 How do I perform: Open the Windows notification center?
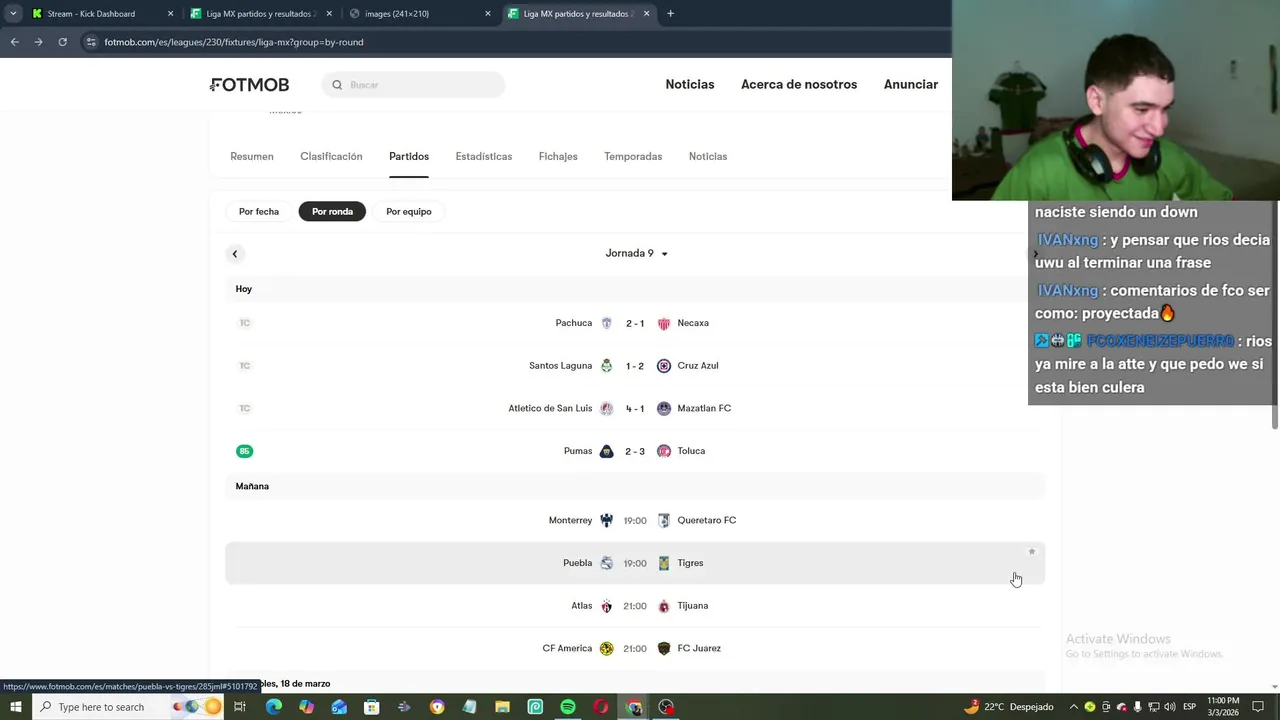tap(1258, 707)
